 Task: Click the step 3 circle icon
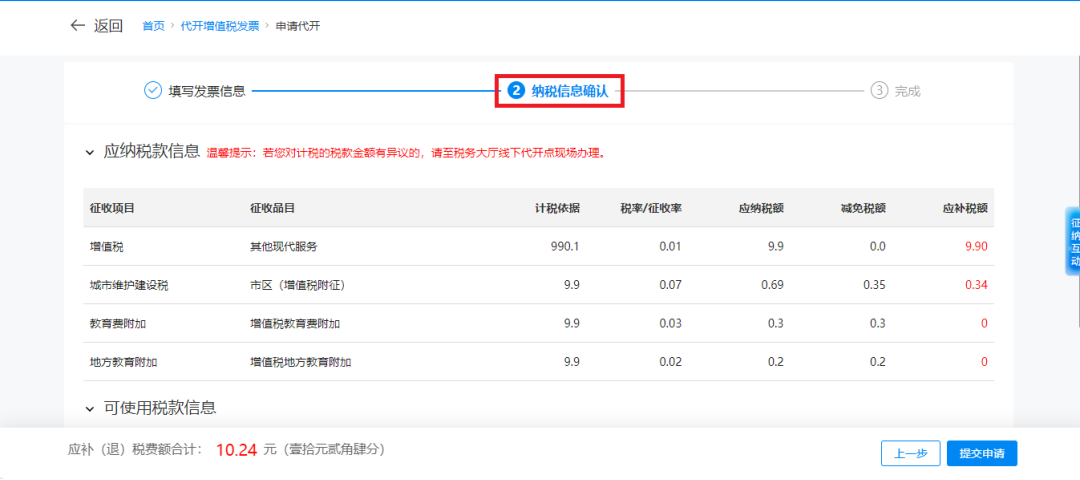(x=879, y=90)
